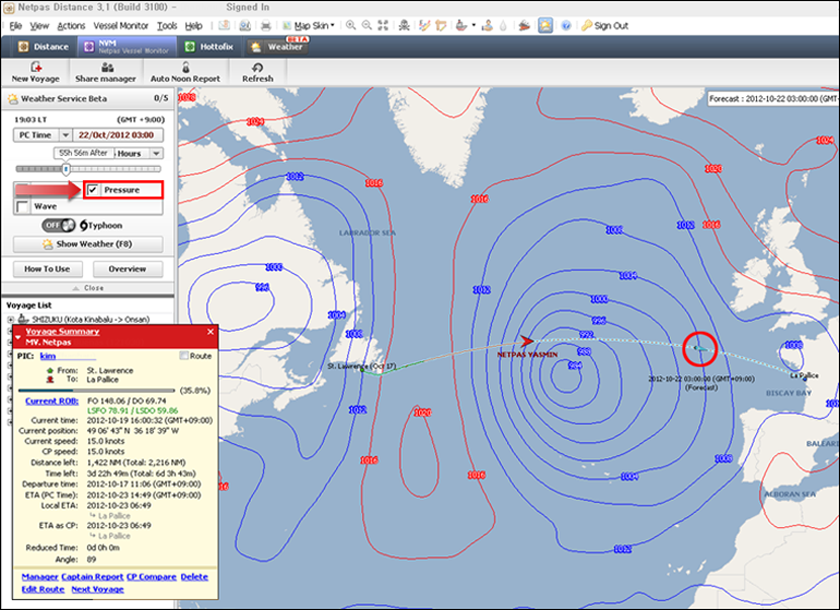This screenshot has height=610, width=840.
Task: Open Share manager from the toolbar
Action: 106,72
